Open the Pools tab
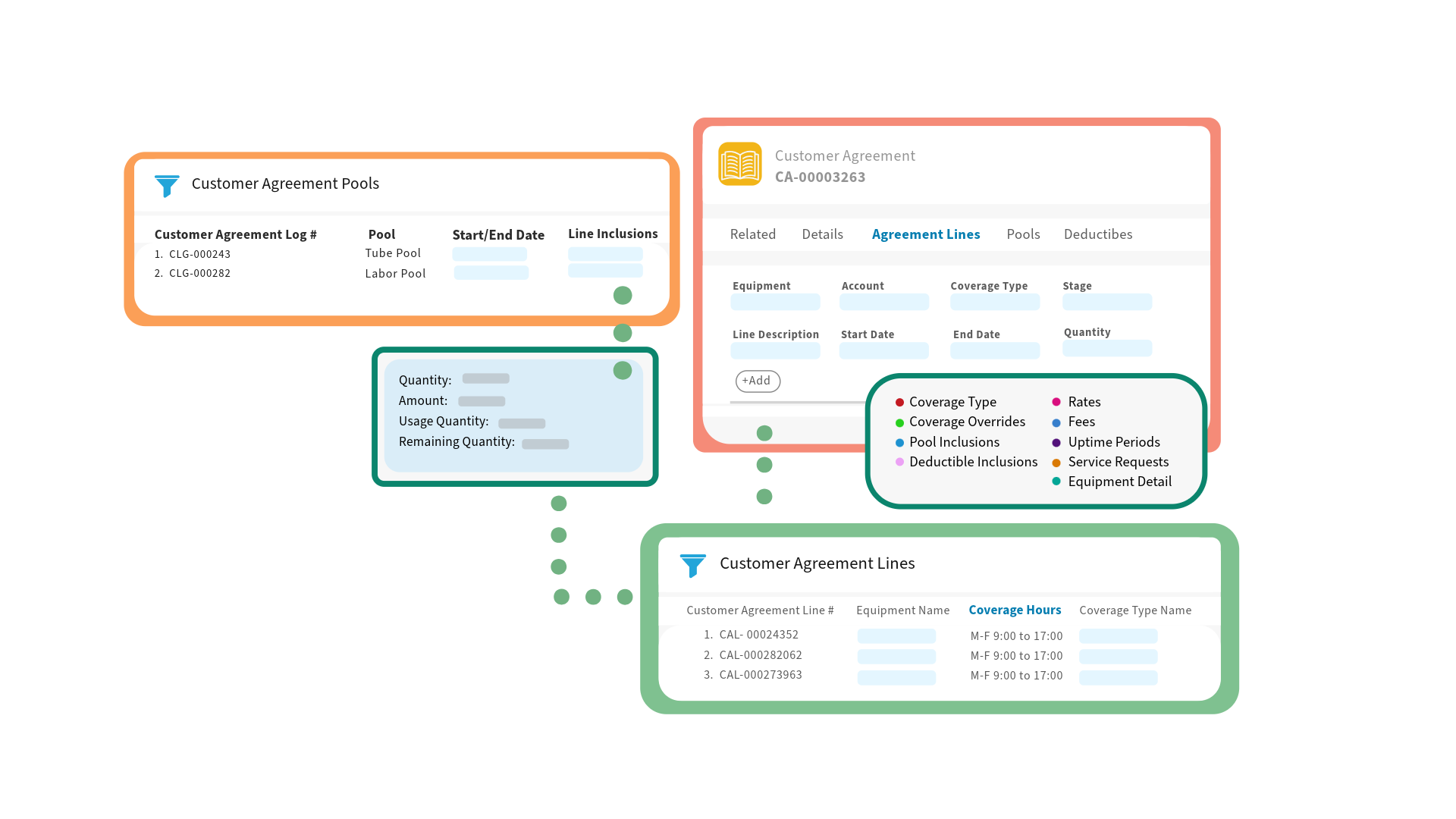Screen dimensions: 1456x819 (1023, 234)
